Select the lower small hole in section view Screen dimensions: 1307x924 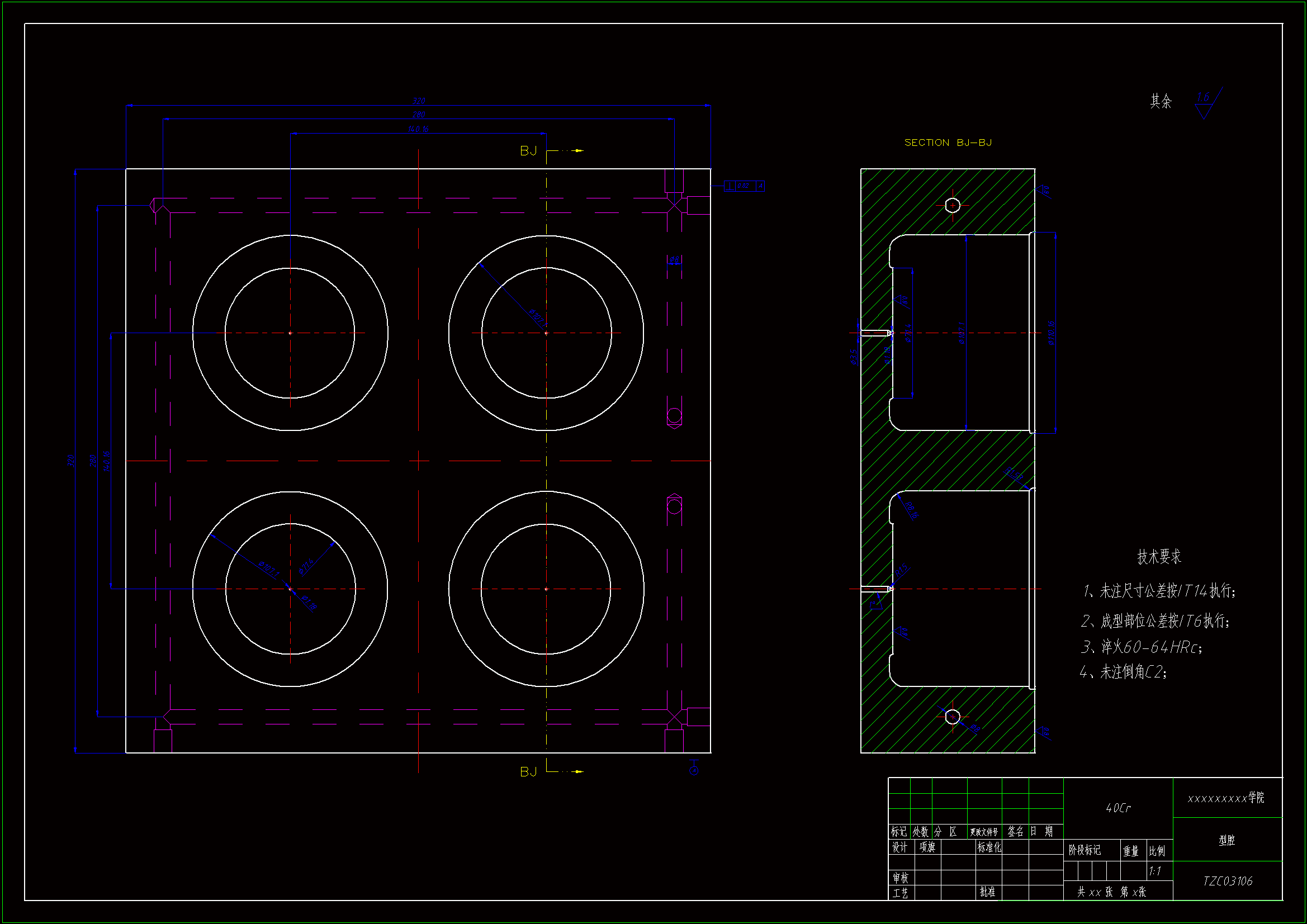point(953,717)
